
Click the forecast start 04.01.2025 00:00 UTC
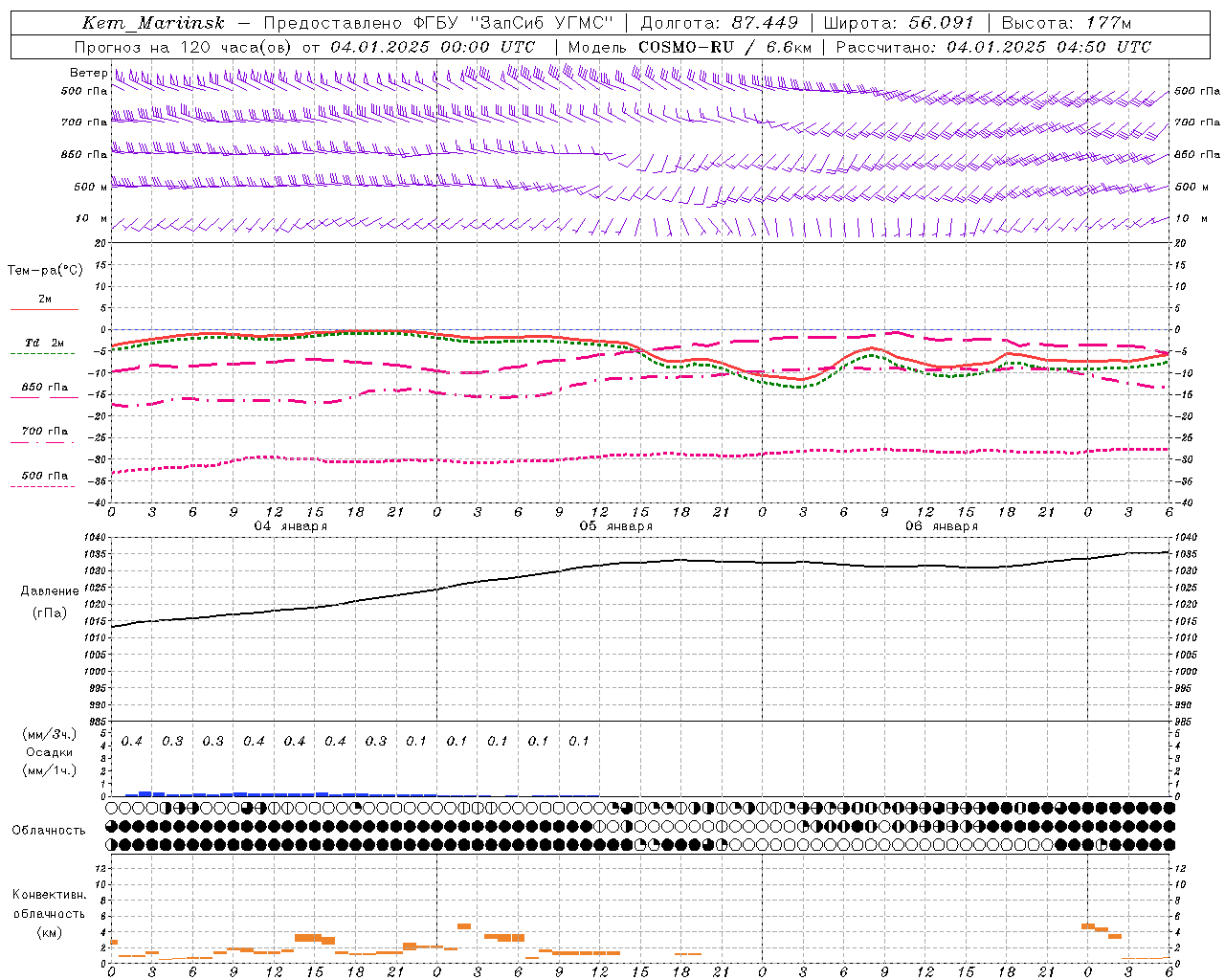click(433, 47)
